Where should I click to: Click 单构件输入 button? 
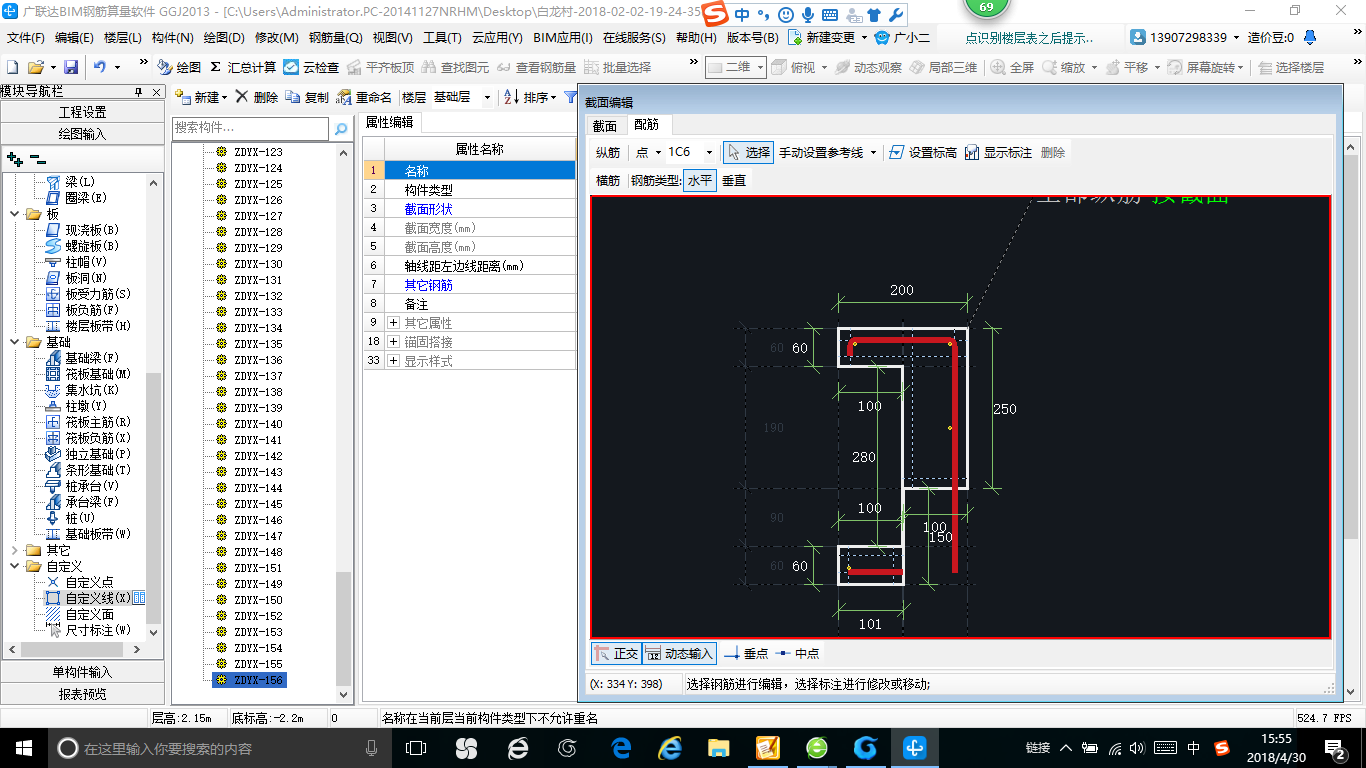tap(82, 672)
